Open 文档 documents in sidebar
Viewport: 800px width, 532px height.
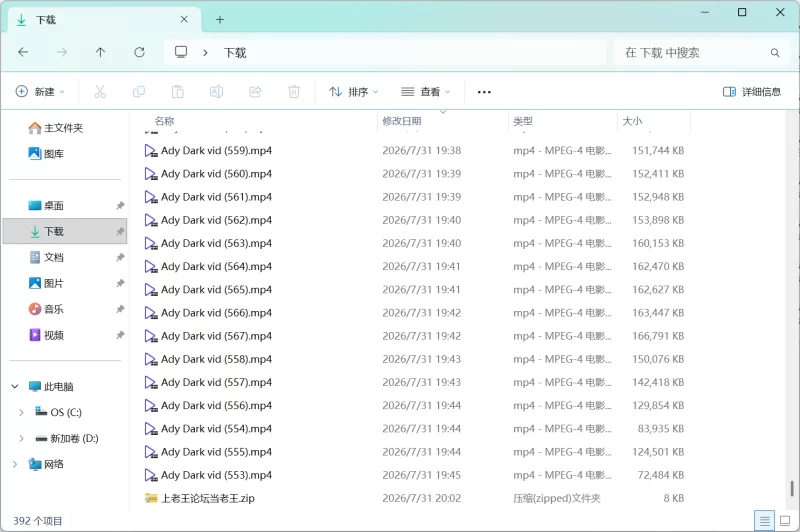(x=46, y=258)
